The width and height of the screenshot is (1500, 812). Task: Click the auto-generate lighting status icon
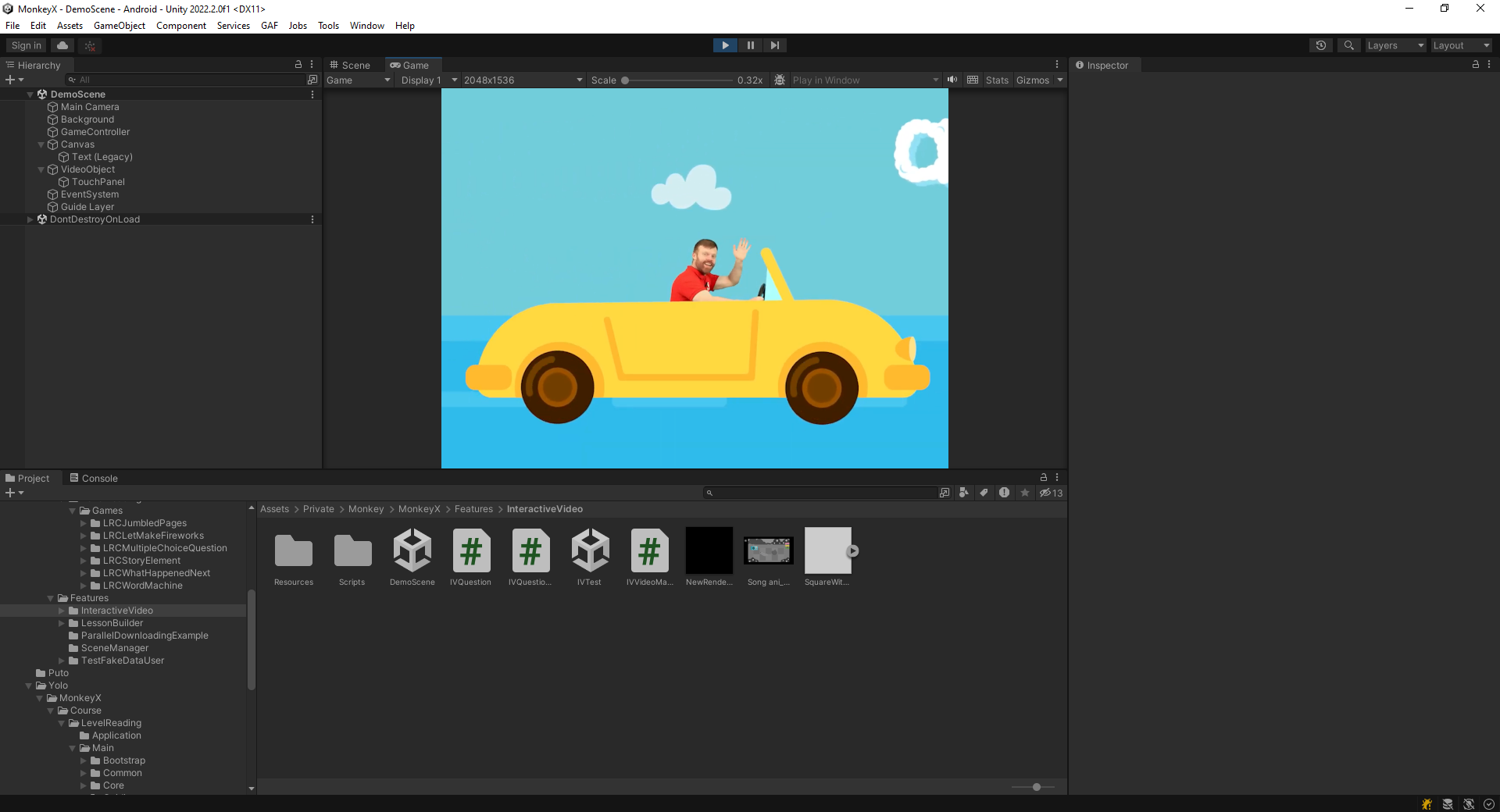coord(1469,804)
